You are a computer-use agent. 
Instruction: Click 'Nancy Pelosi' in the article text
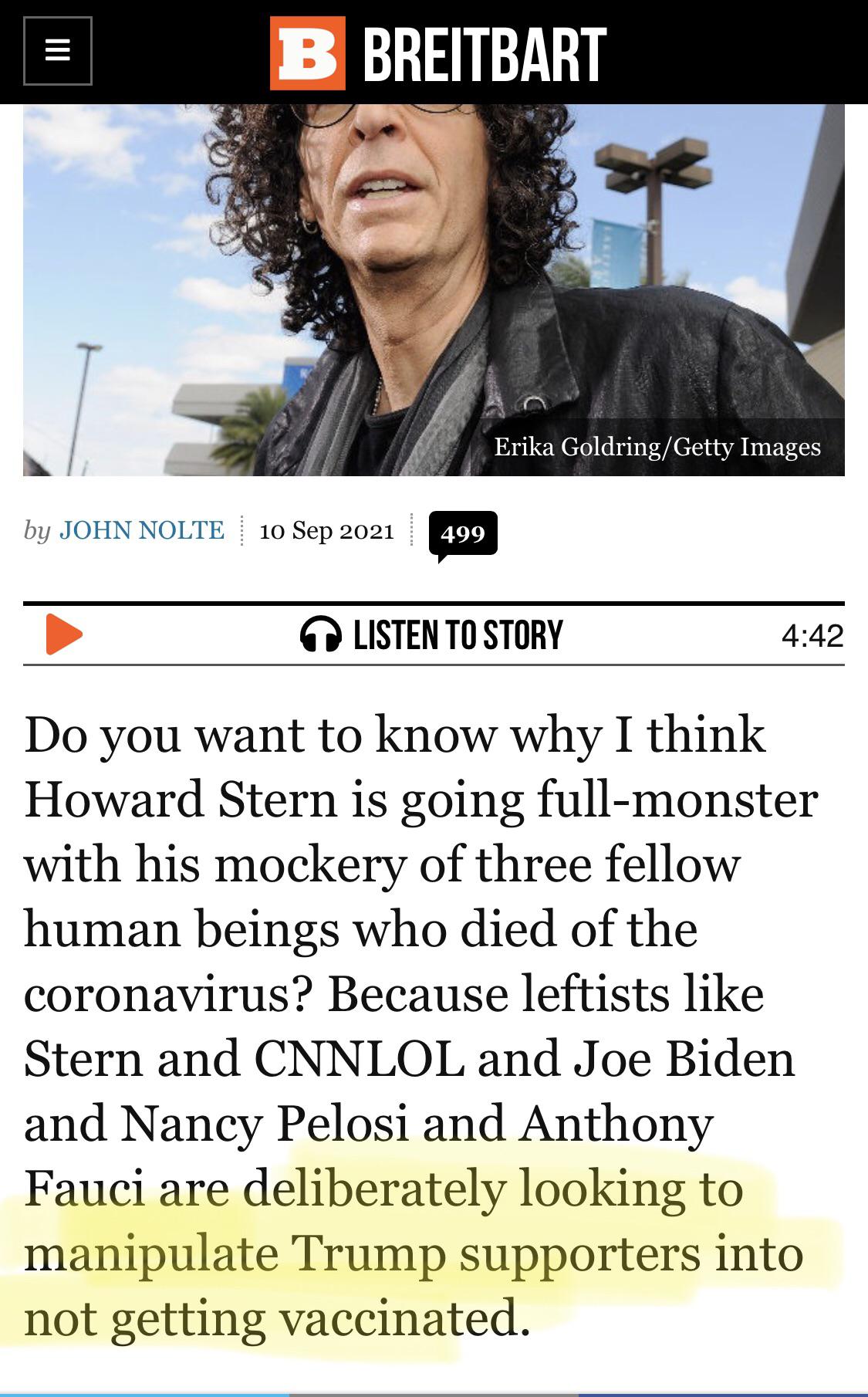tap(264, 1122)
